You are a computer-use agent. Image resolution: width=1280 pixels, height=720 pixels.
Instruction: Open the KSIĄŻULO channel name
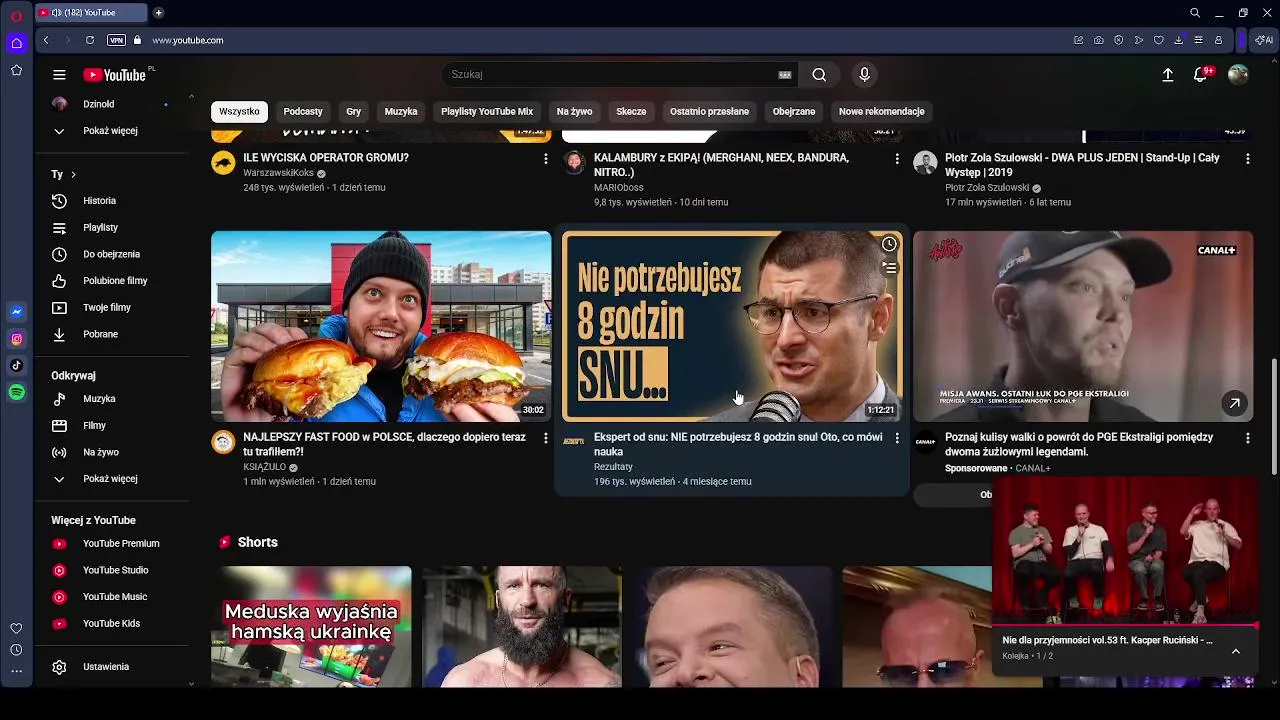(x=265, y=467)
